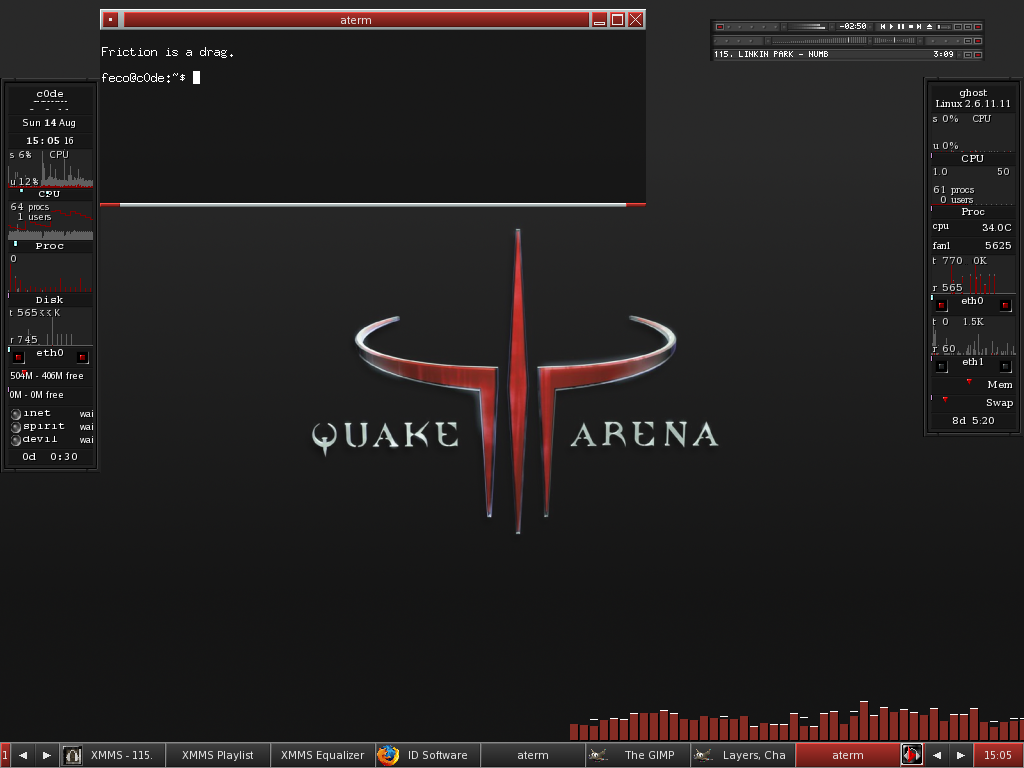The image size is (1024, 768).
Task: Click the 0M - 0M free swap meter
Action: 50,394
